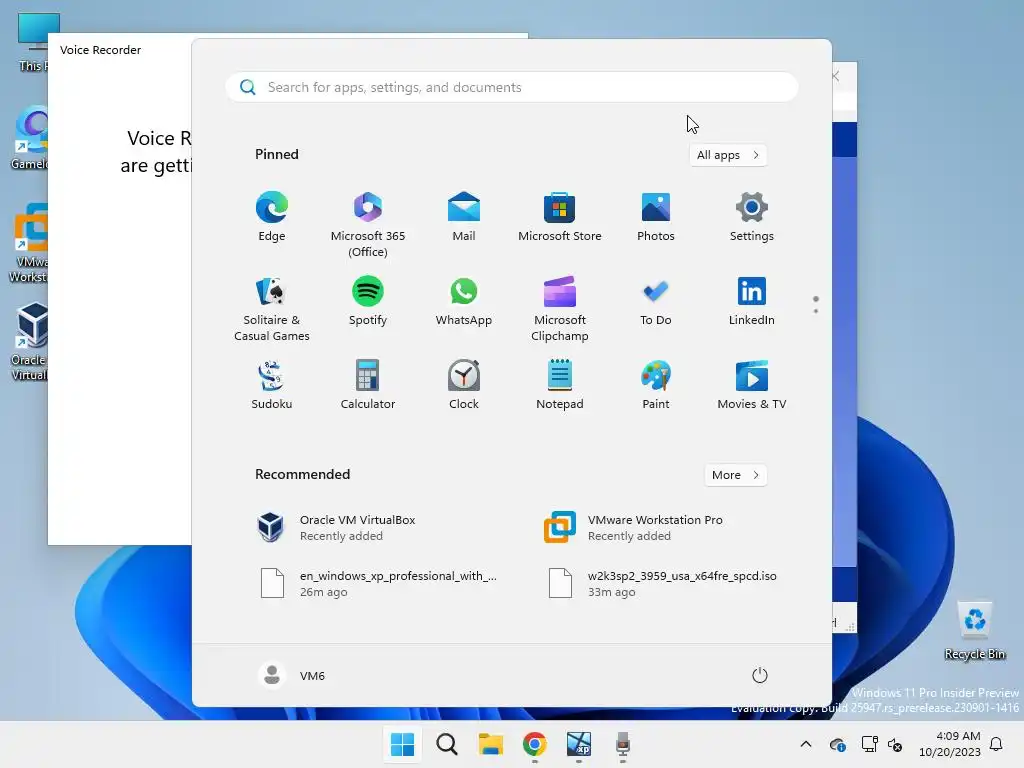Open w2k3sp2_3959_usa_x64fre_spcd.iso file

tap(660, 583)
